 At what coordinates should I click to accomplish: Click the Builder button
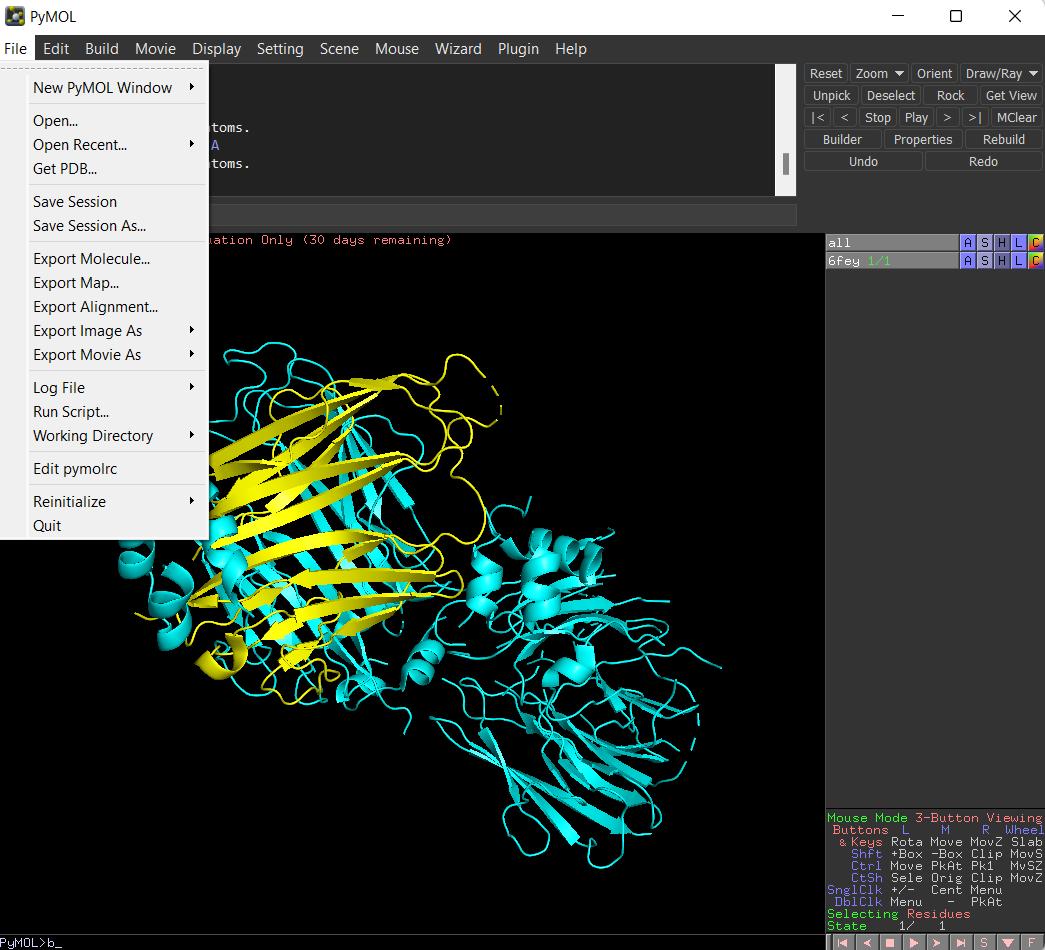pos(842,140)
